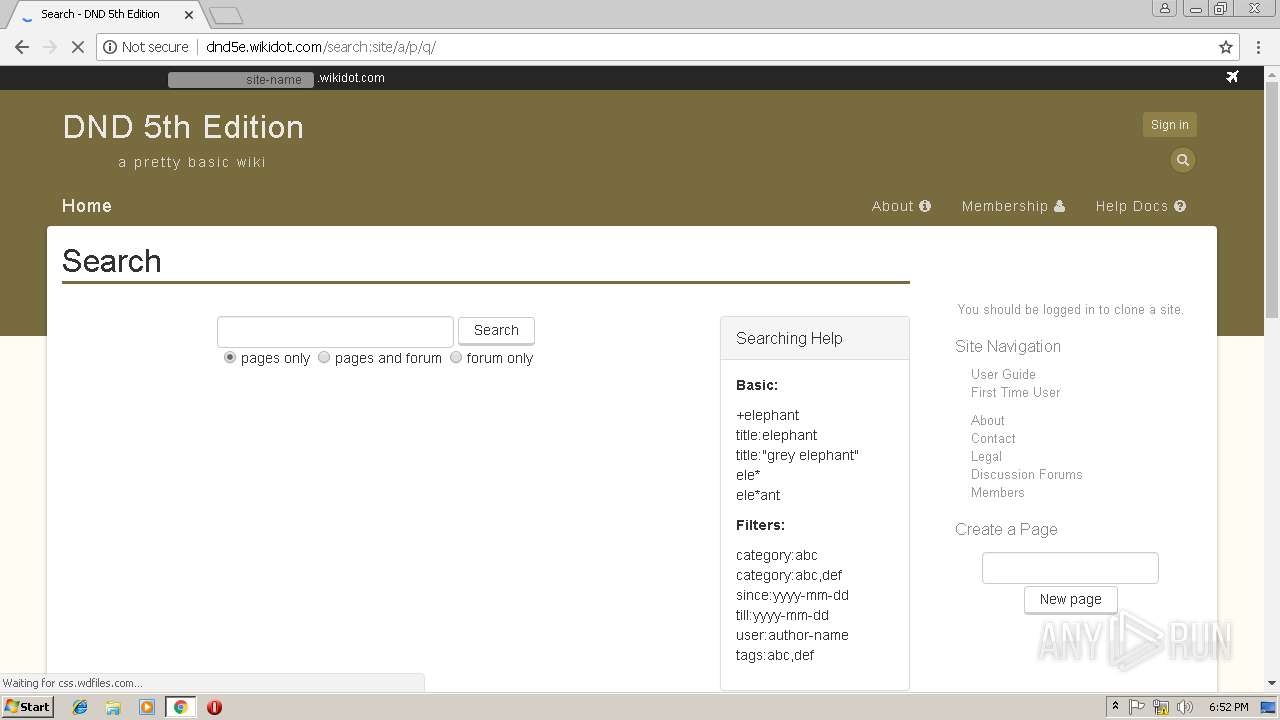Image resolution: width=1280 pixels, height=720 pixels.
Task: Click the airplane icon in top bar
Action: (1232, 77)
